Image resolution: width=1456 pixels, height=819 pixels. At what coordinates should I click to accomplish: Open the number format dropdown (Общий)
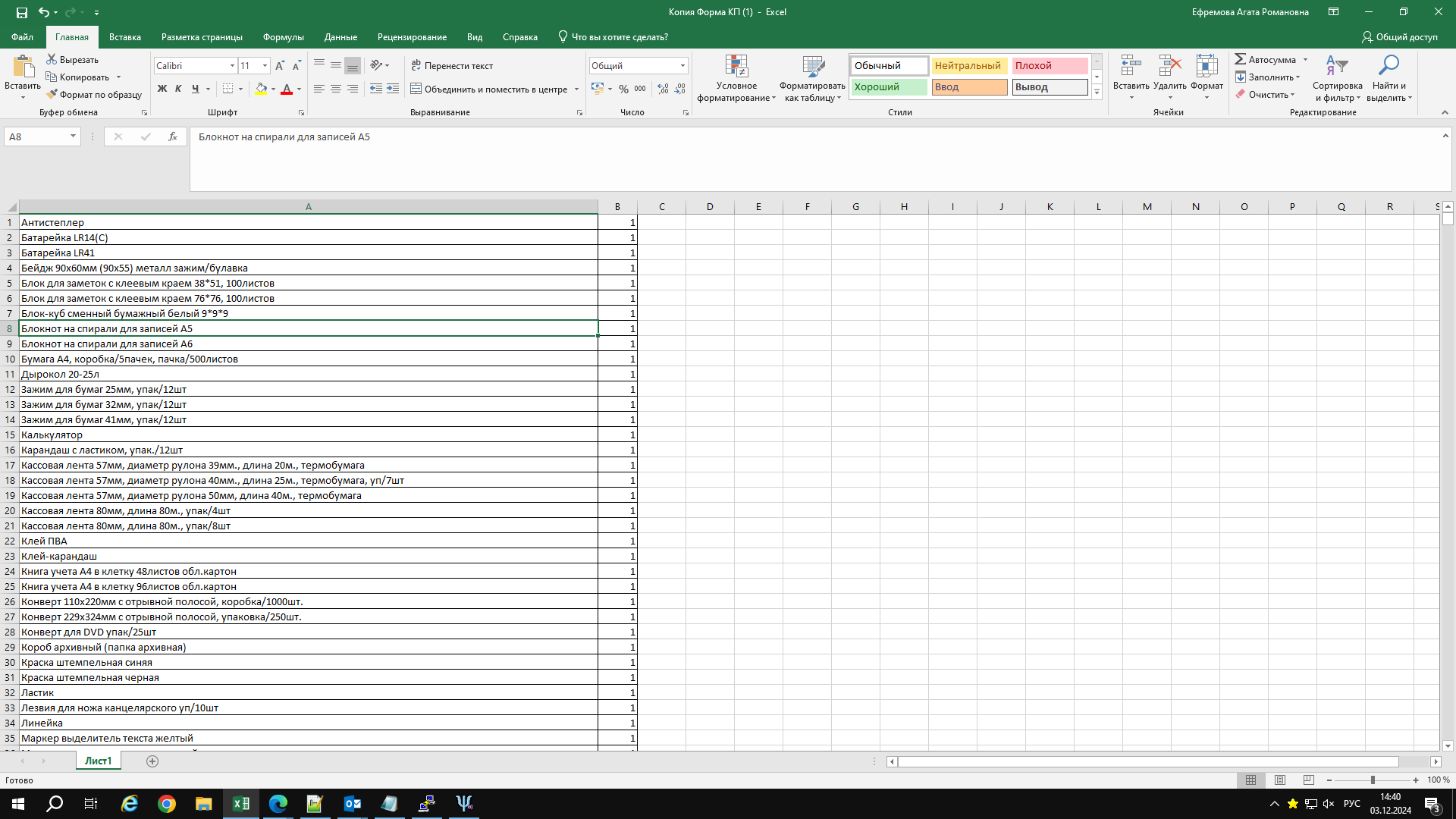(682, 66)
